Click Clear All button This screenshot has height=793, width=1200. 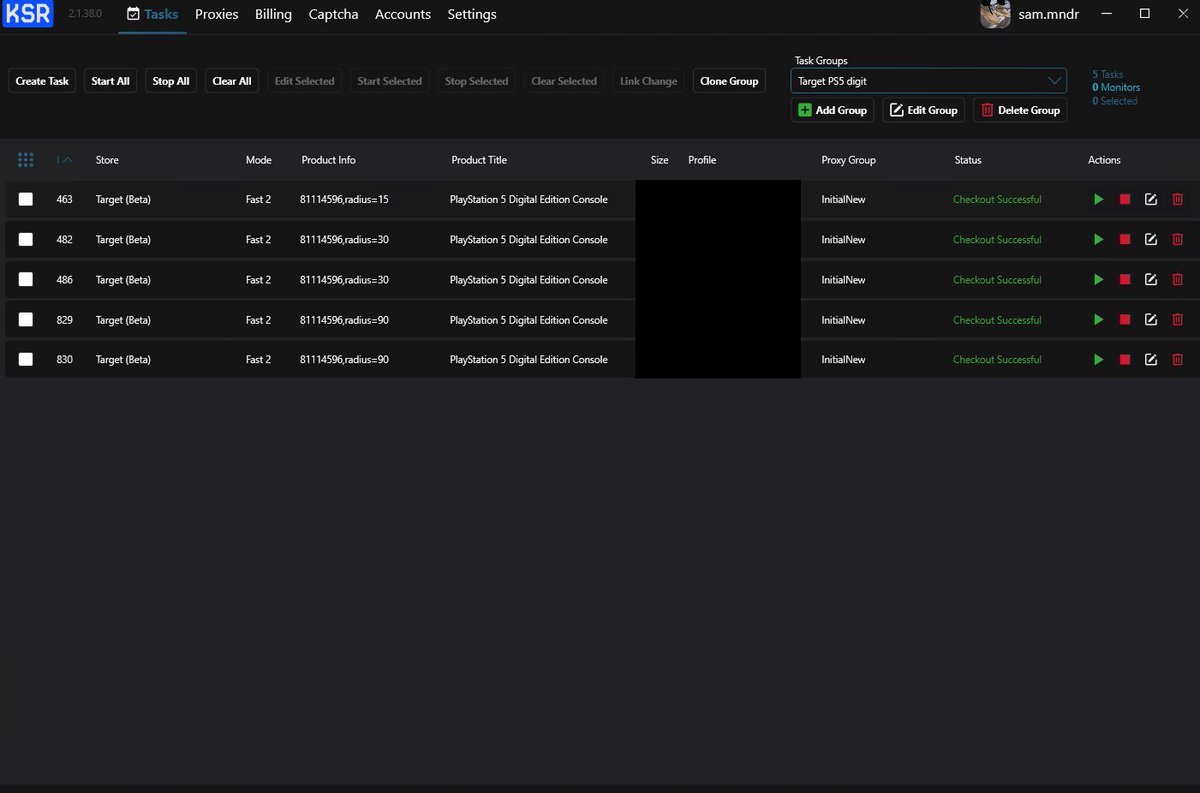232,81
